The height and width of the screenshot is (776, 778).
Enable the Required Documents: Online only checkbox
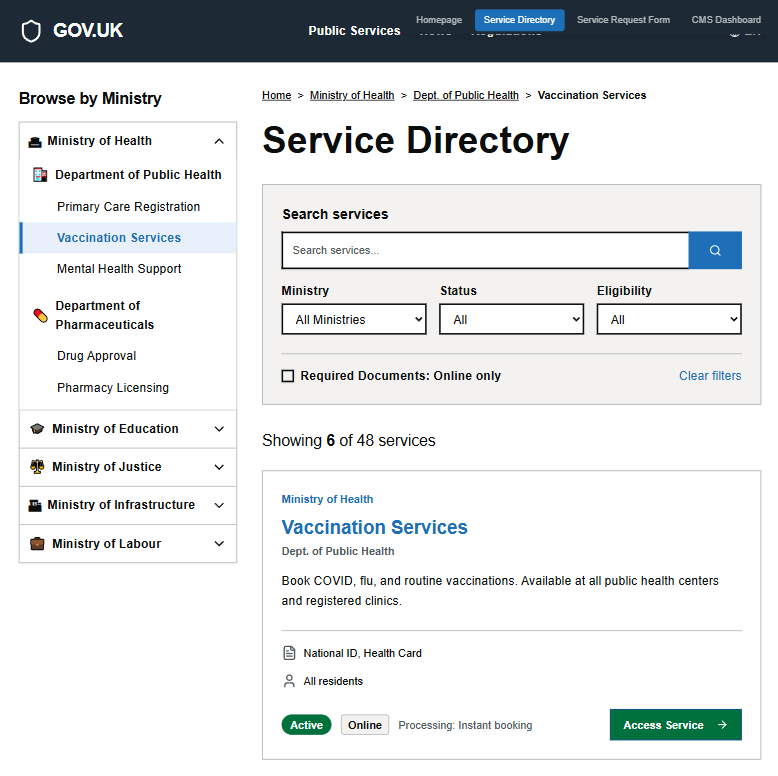coord(288,376)
